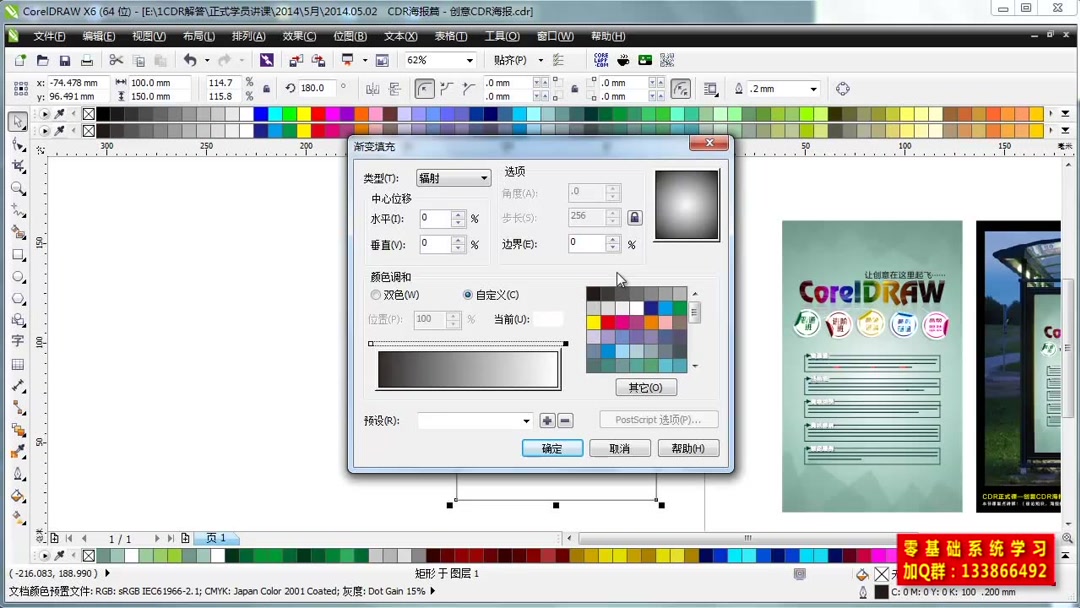
Task: Pick the yellow swatch in the dialog palette
Action: 594,323
